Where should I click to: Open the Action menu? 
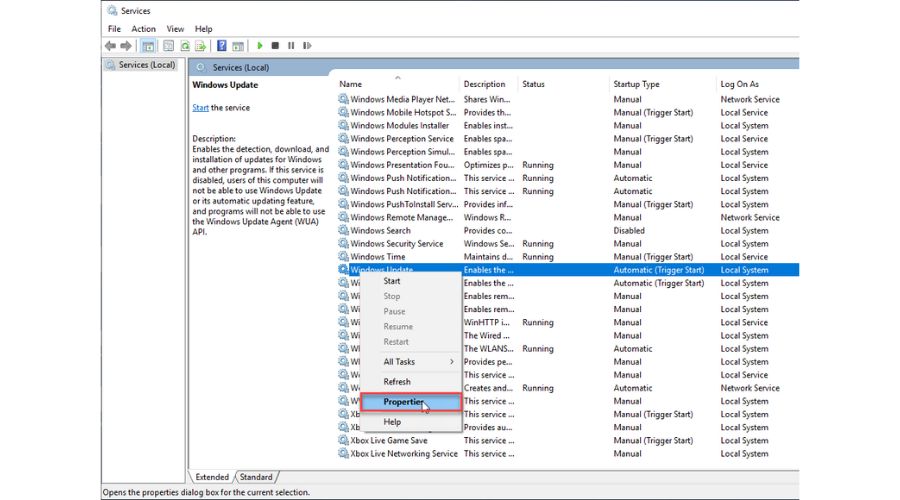coord(144,29)
